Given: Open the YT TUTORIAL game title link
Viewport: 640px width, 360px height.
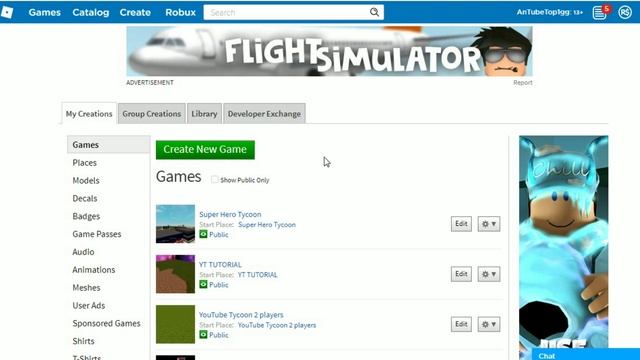Looking at the screenshot, I should (x=220, y=264).
